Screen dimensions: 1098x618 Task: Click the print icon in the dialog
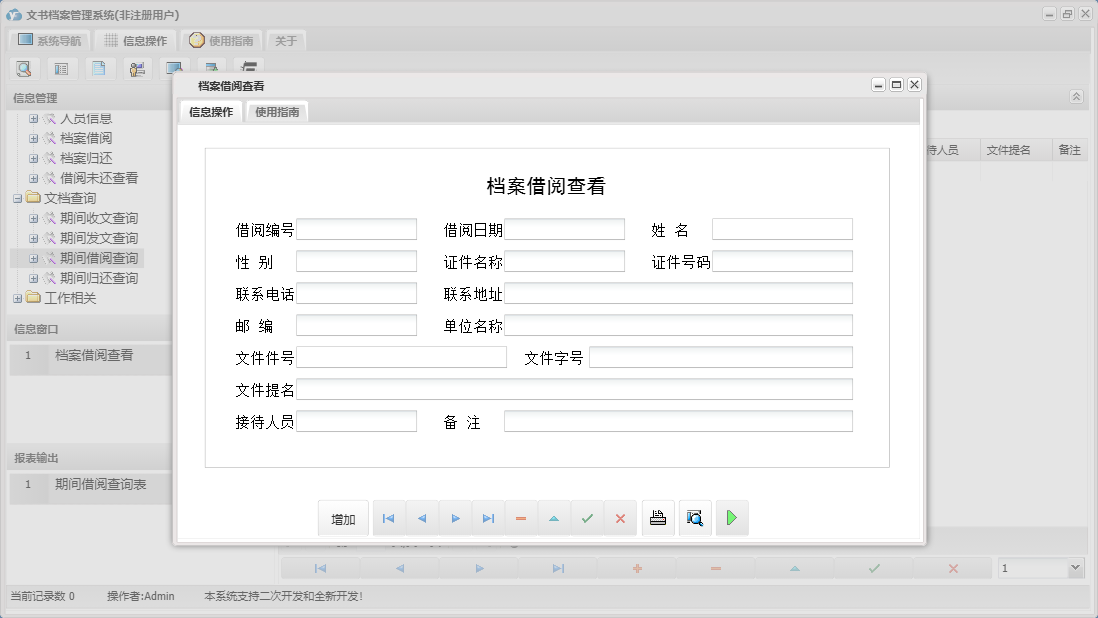658,517
